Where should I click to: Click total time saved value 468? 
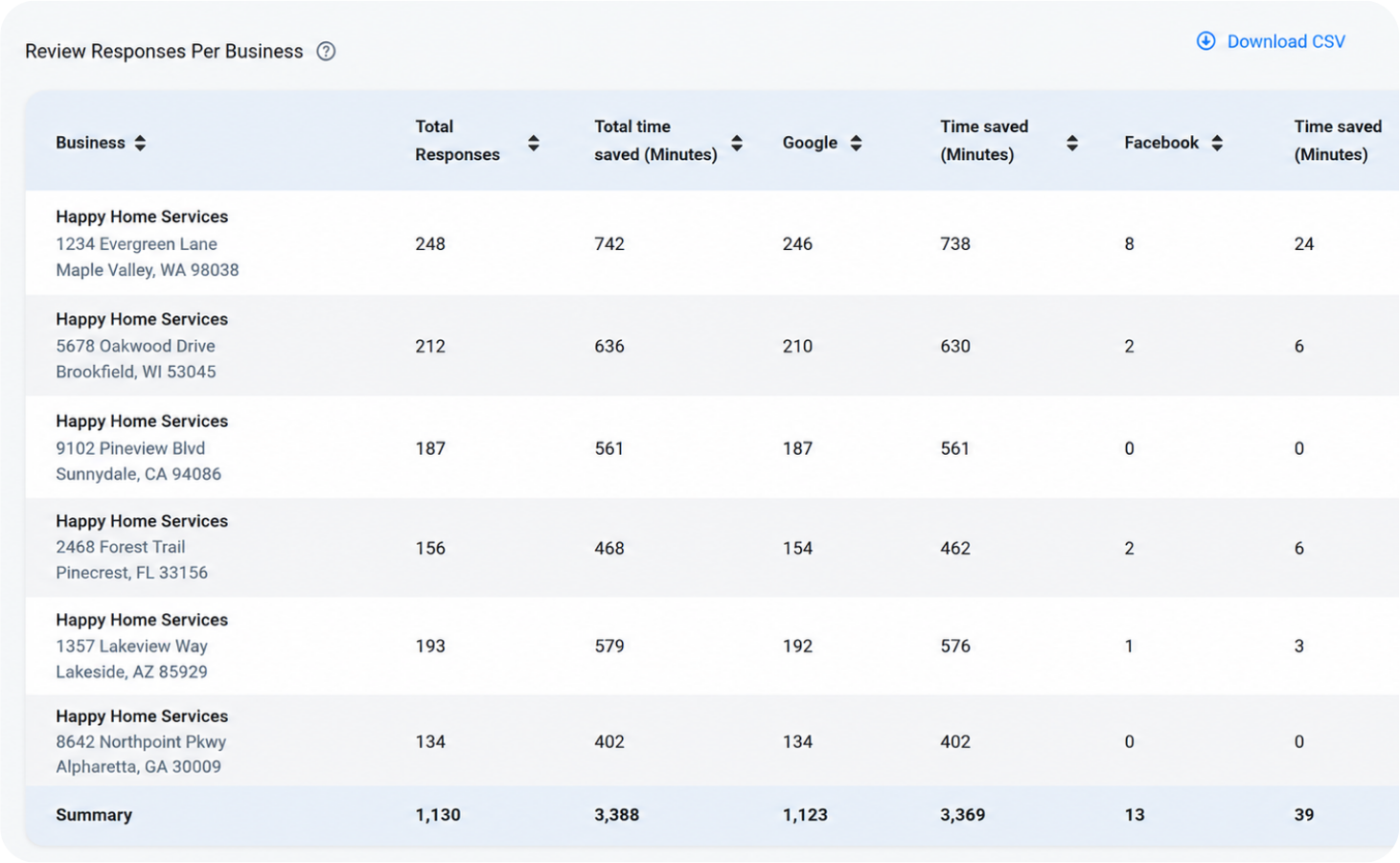pyautogui.click(x=609, y=548)
